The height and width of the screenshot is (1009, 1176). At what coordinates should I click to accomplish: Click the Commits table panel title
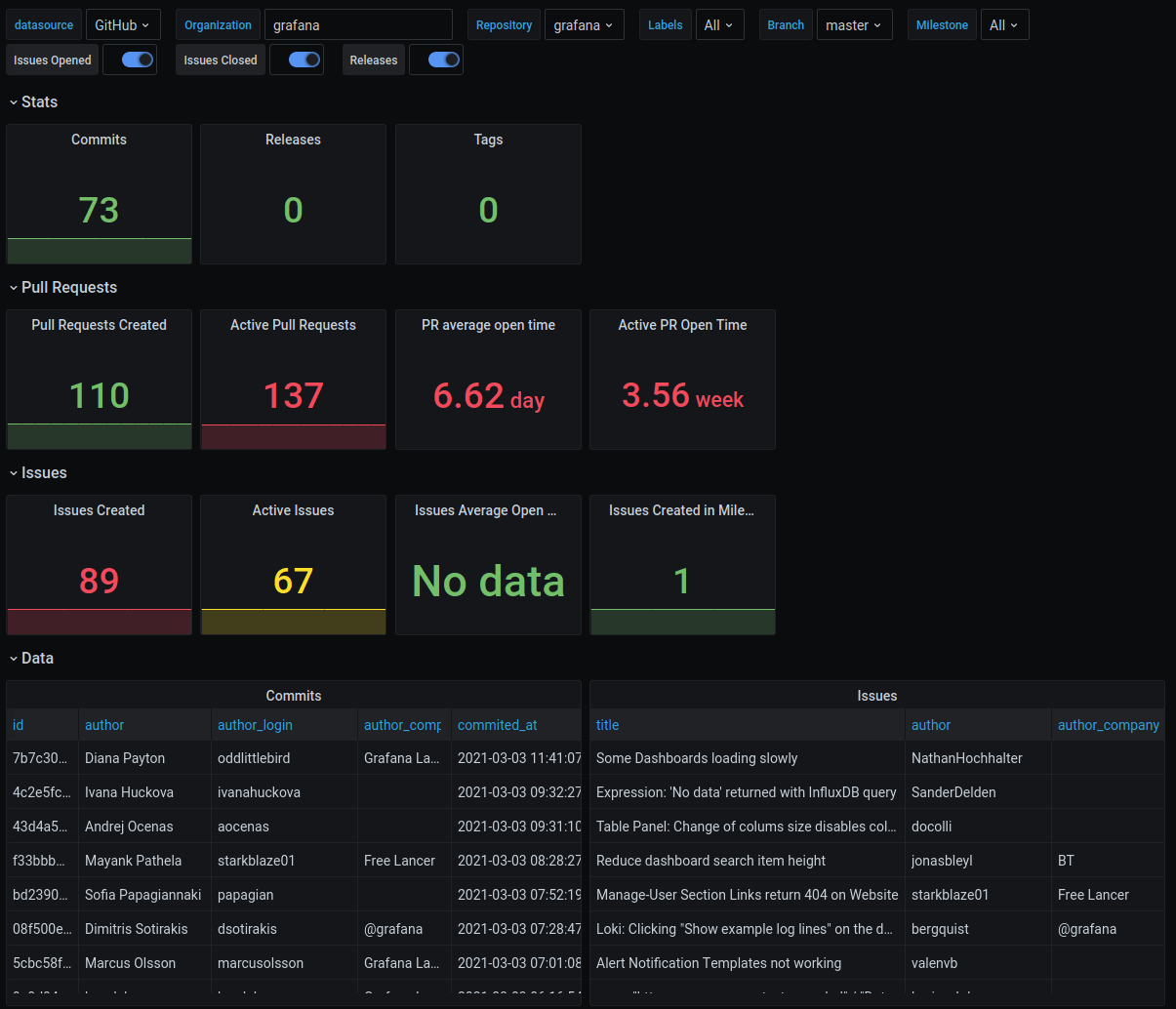pyautogui.click(x=293, y=695)
